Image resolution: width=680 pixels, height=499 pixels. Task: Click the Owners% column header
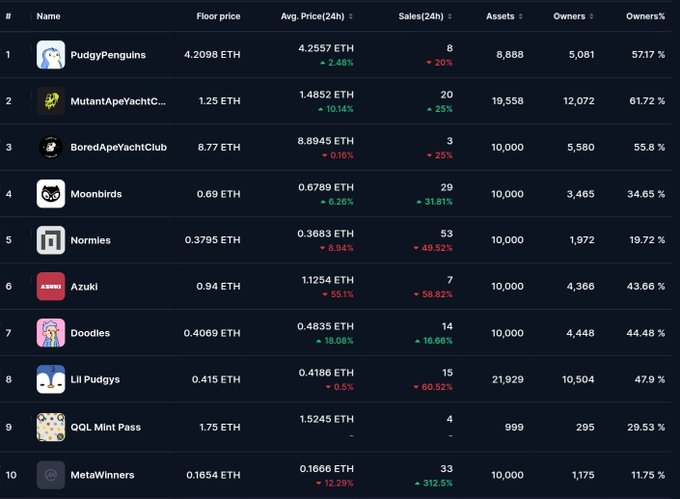(645, 16)
